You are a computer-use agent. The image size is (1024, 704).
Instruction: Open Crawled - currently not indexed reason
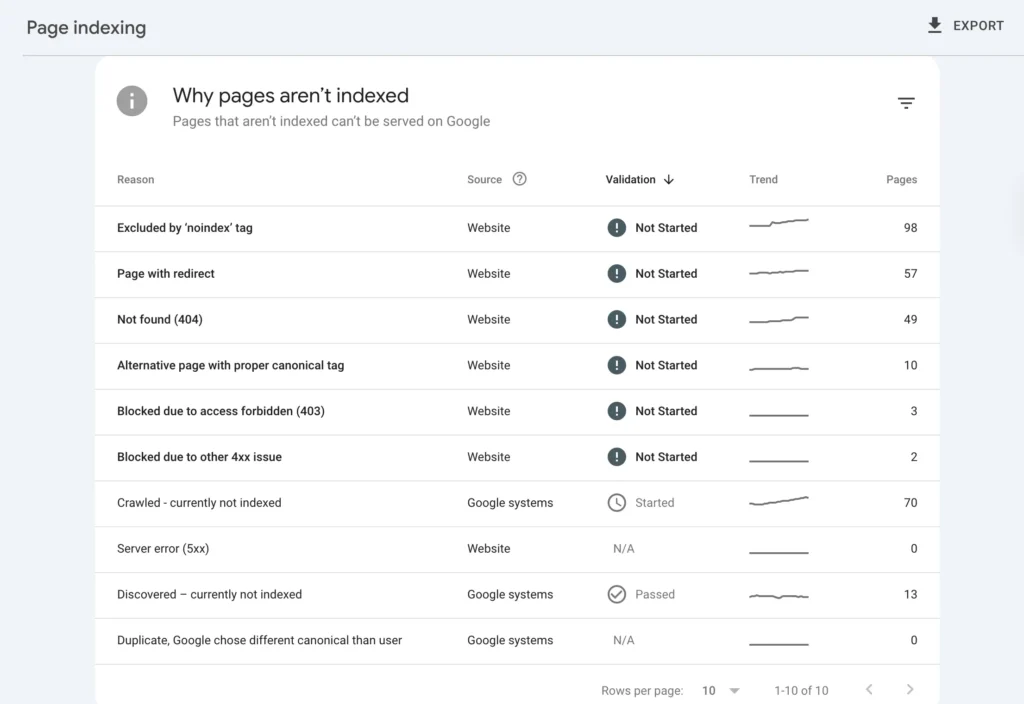coord(199,503)
